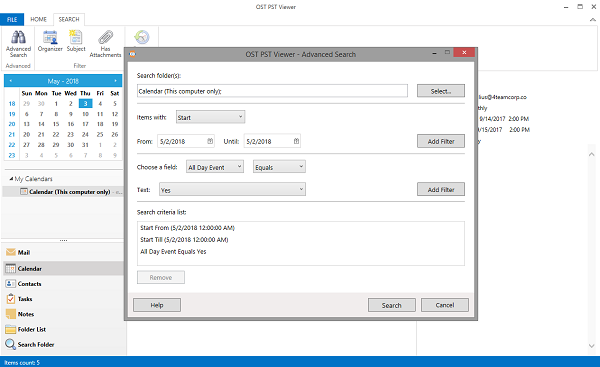This screenshot has width=600, height=367.
Task: Select May 3 in the mini calendar
Action: 85,103
